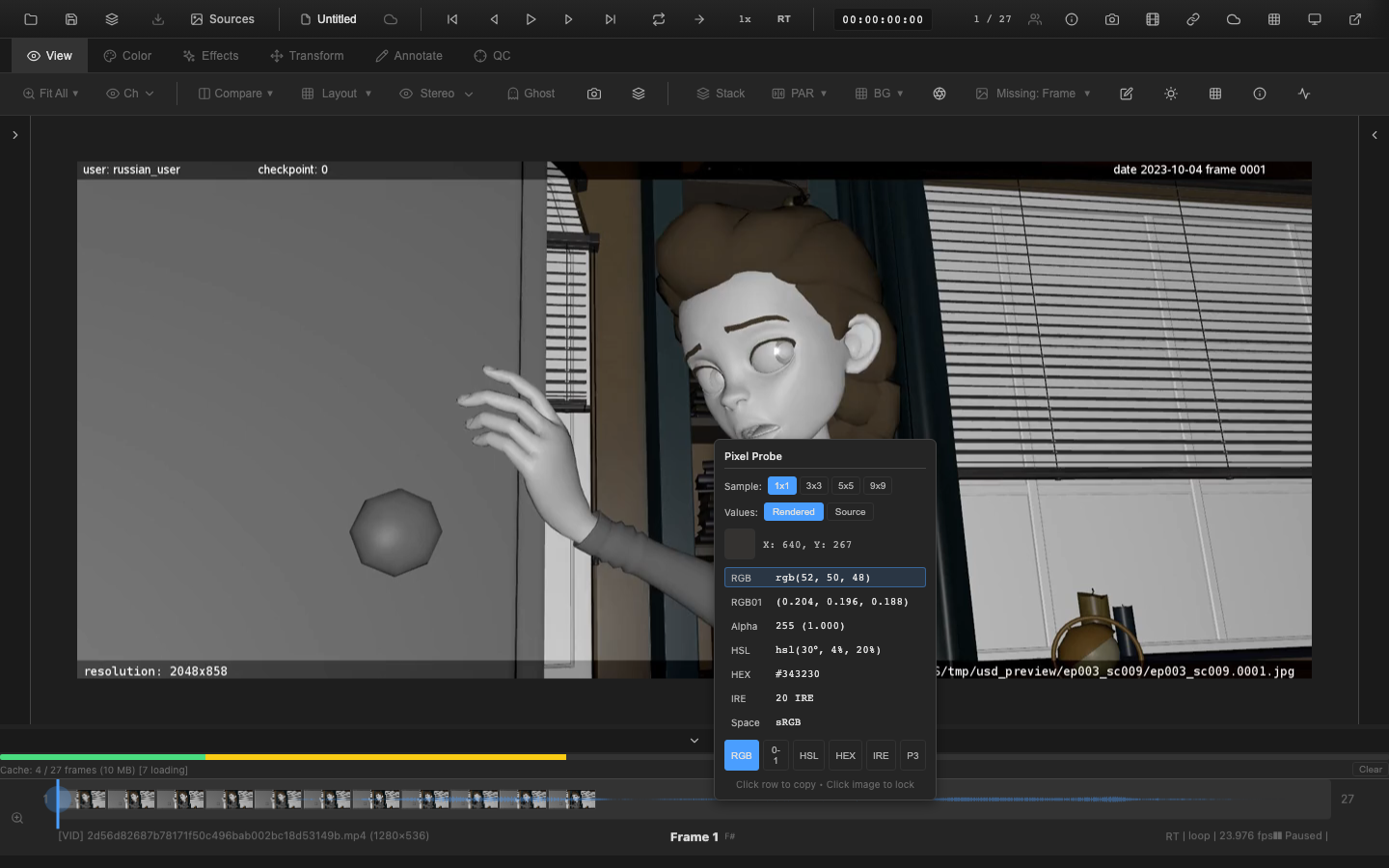Open the Compare dropdown
This screenshot has width=1389, height=868.
(x=235, y=94)
